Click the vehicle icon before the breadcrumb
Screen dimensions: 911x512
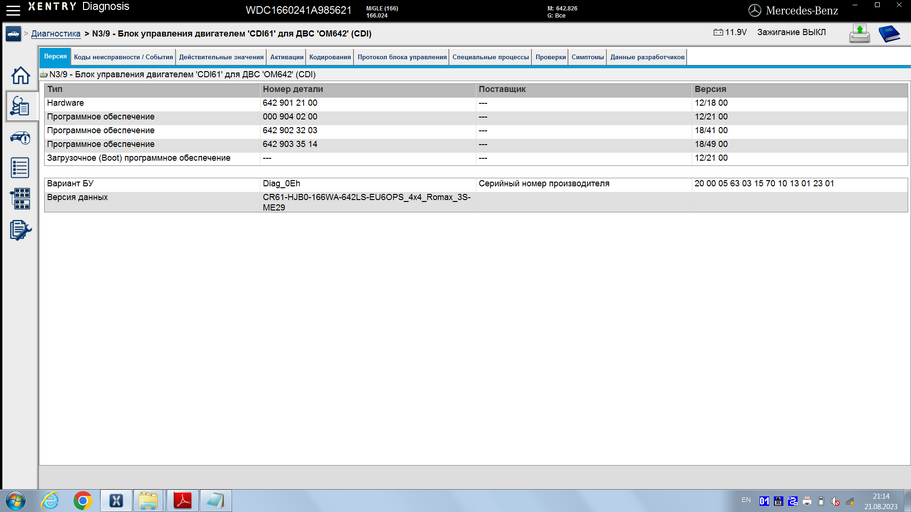[13, 34]
